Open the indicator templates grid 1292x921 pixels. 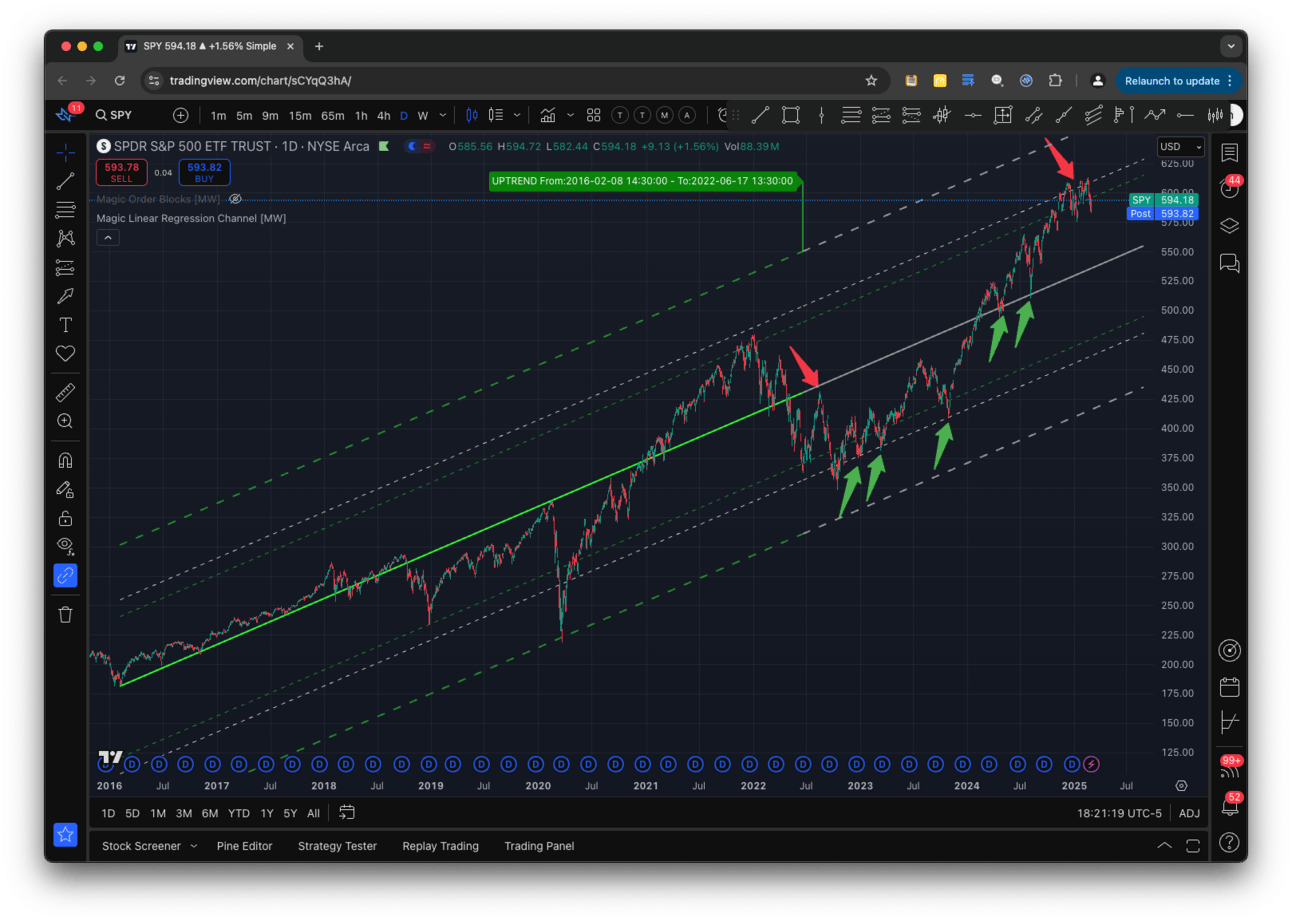593,115
